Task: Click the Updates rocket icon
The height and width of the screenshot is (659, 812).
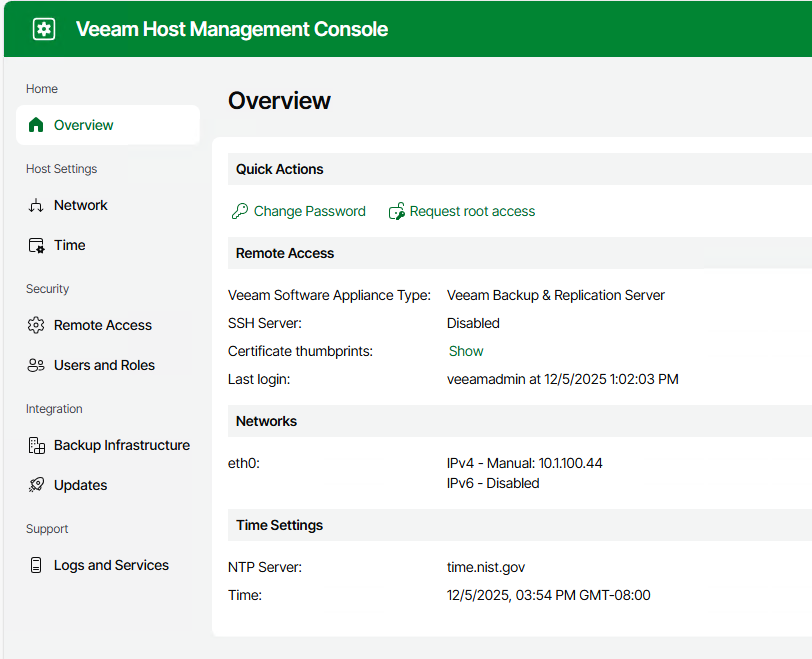Action: pos(36,485)
